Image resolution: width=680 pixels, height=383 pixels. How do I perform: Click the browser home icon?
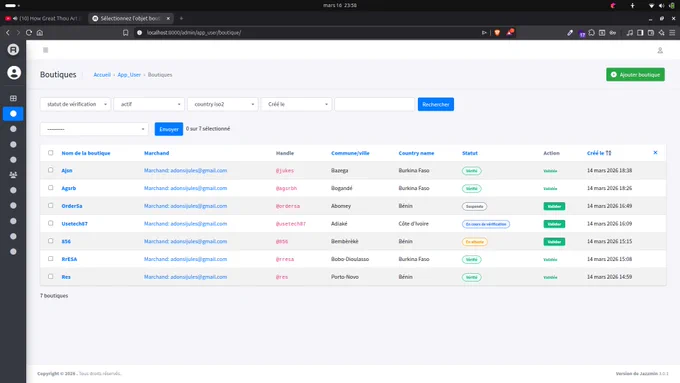pos(40,33)
